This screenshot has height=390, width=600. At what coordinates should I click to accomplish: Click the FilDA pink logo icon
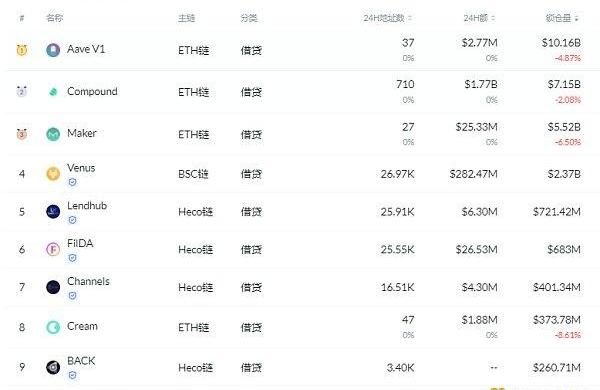pyautogui.click(x=53, y=250)
